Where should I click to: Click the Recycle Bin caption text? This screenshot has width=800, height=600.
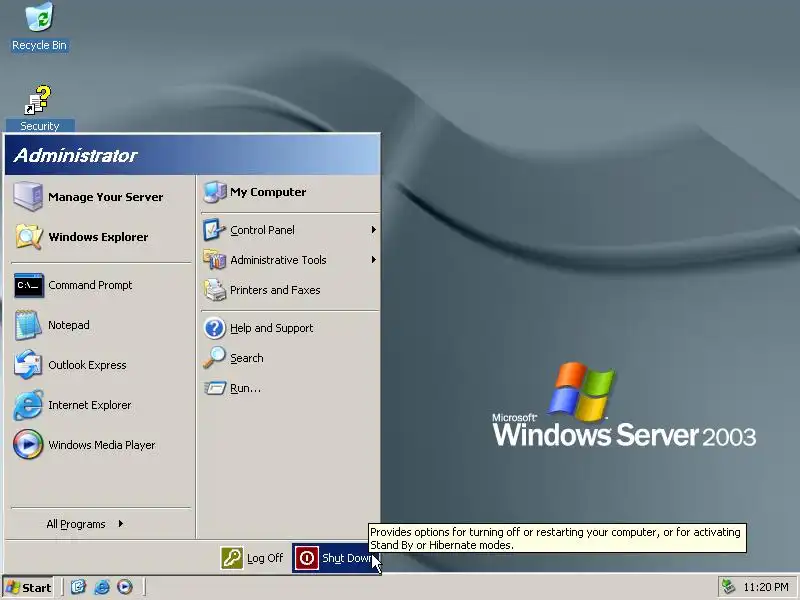(x=39, y=45)
